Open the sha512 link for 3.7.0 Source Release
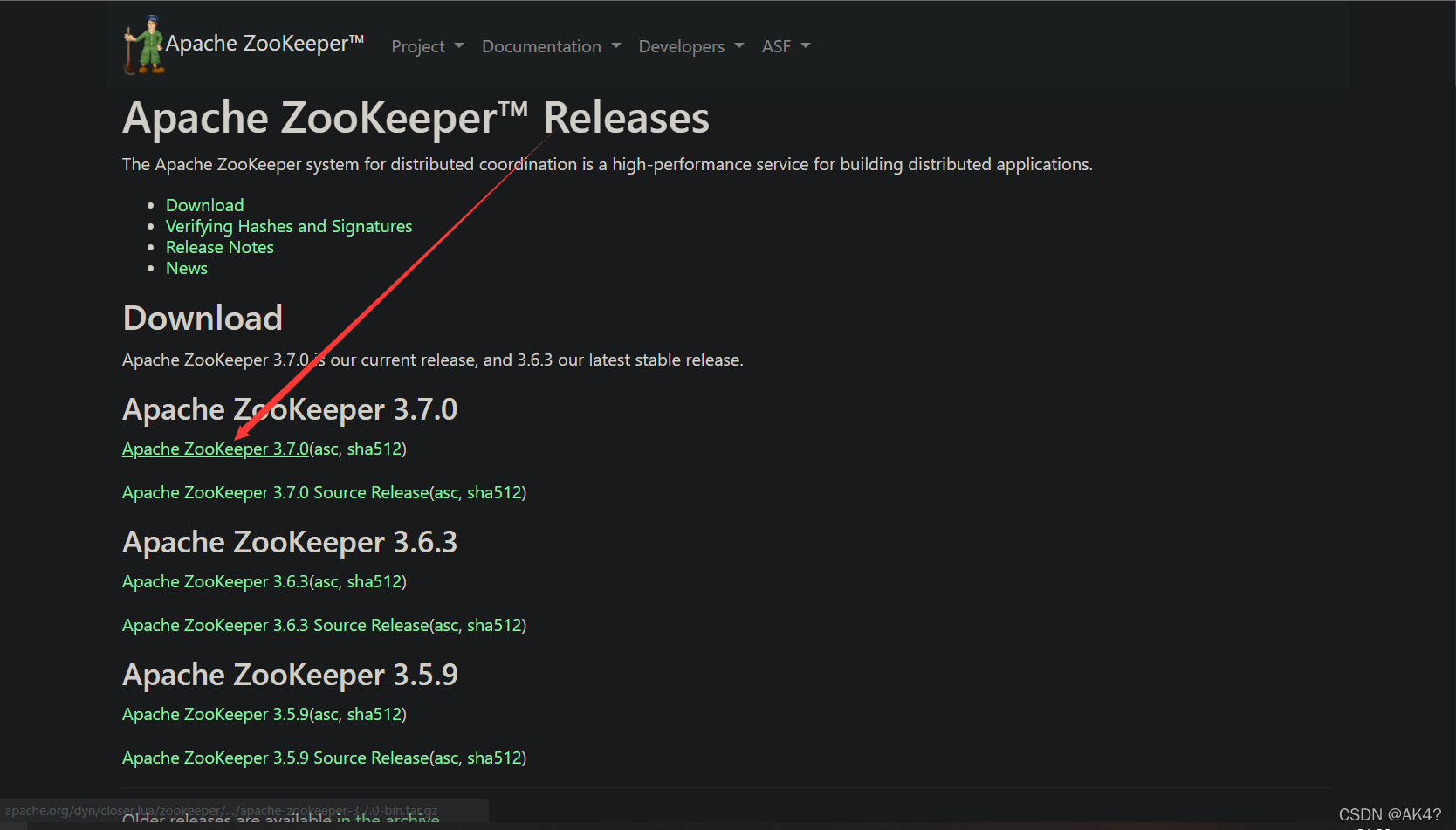1456x830 pixels. coord(494,492)
